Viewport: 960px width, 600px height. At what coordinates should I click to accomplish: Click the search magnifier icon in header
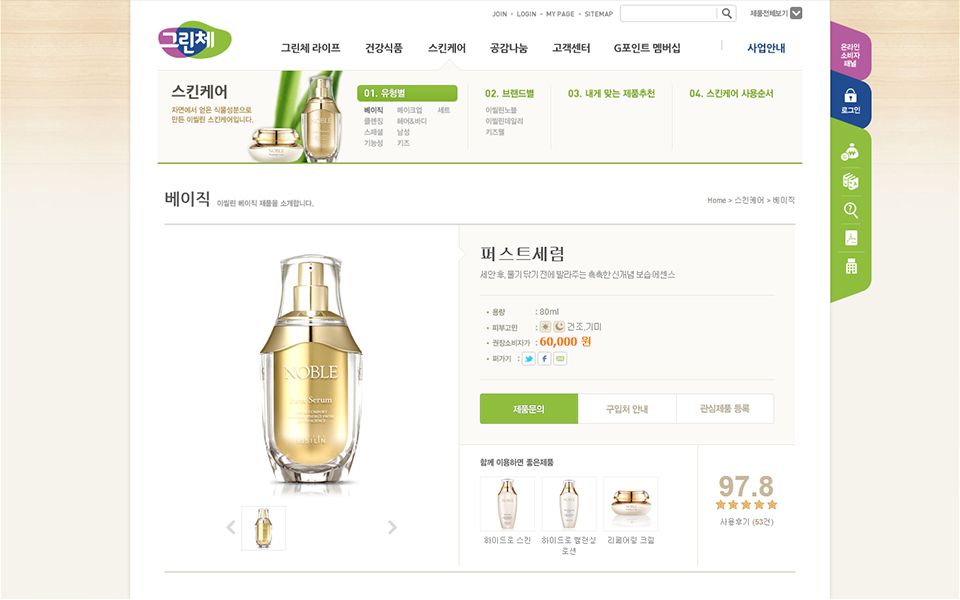[x=726, y=13]
